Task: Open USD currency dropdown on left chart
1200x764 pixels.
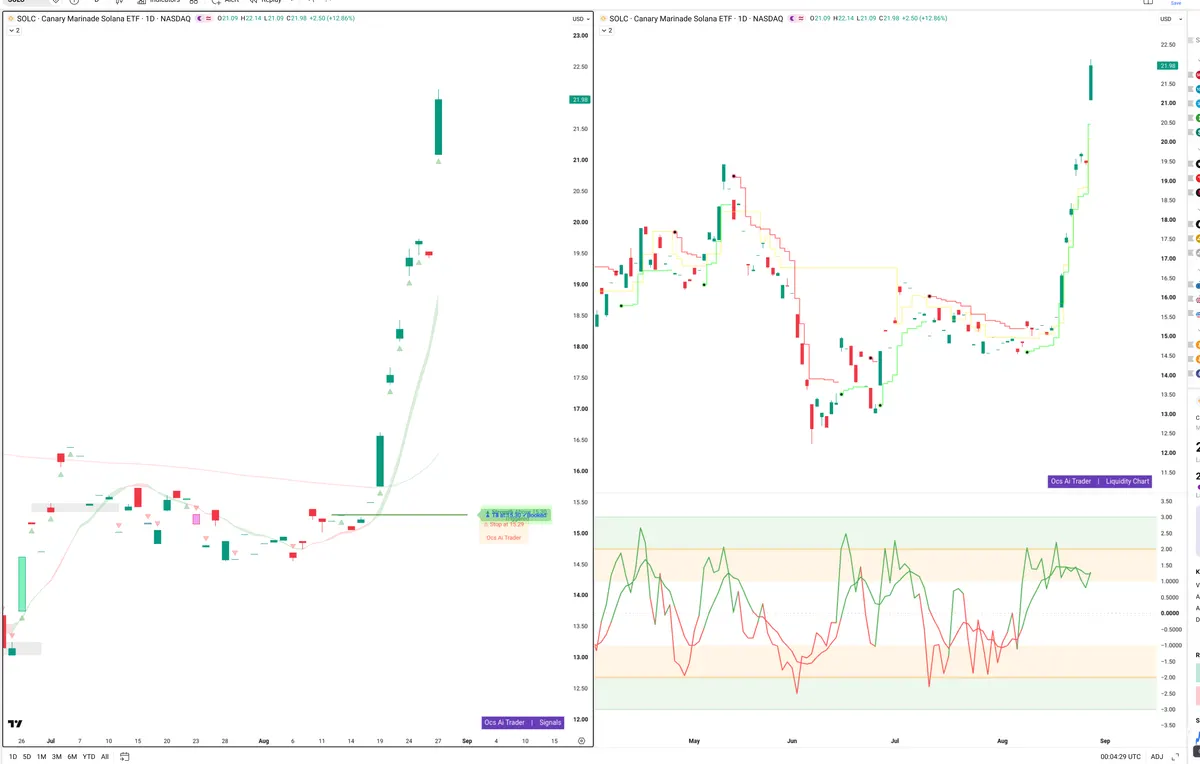Action: pos(580,19)
